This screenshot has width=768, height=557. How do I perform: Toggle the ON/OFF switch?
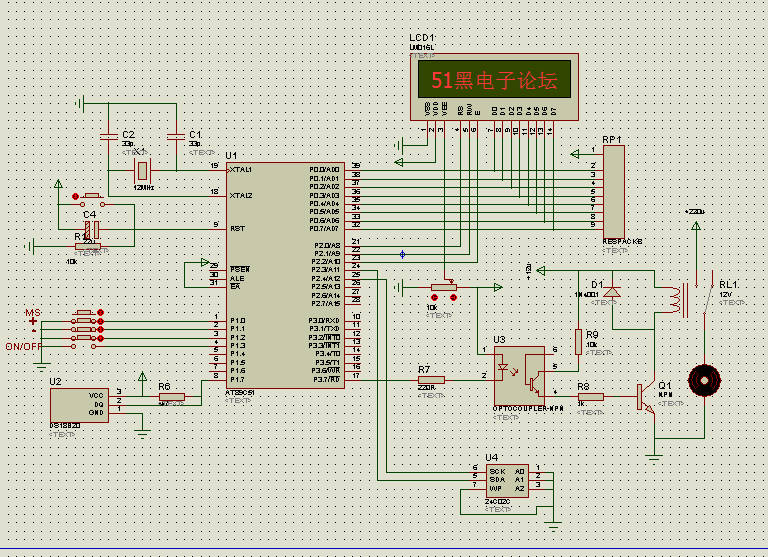85,346
